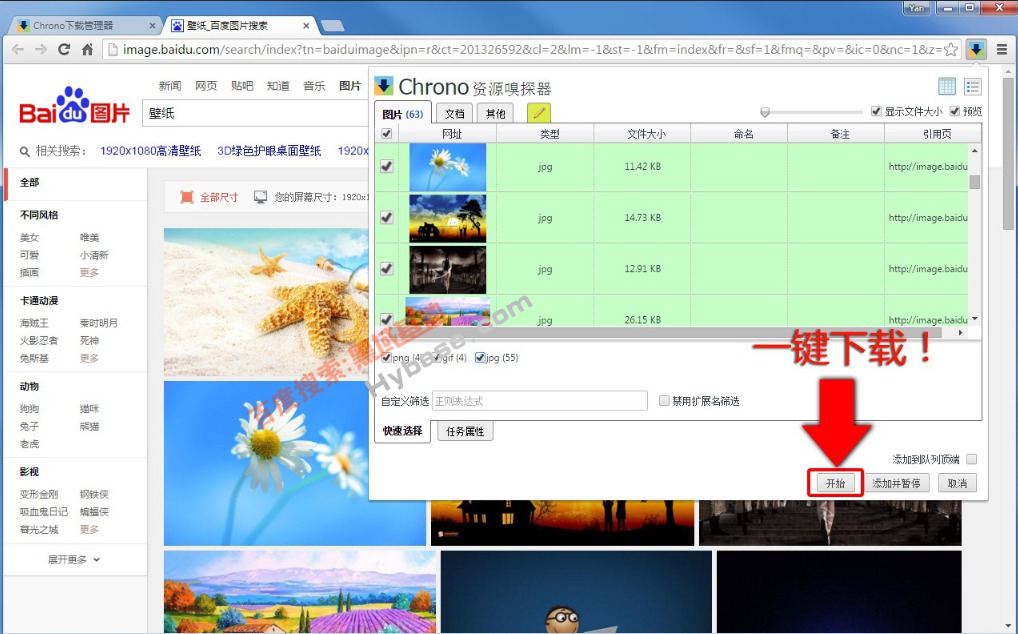Bookmark this page with the star icon

[x=950, y=49]
